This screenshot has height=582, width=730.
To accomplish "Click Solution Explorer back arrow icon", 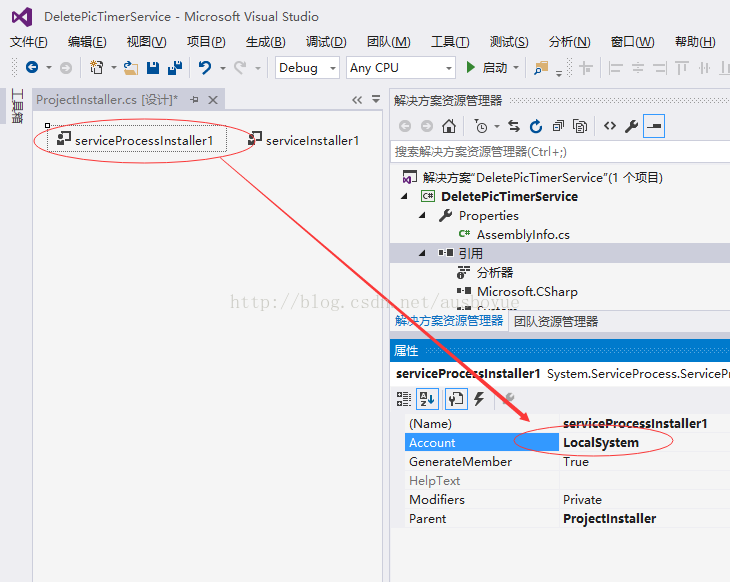I will coord(405,126).
